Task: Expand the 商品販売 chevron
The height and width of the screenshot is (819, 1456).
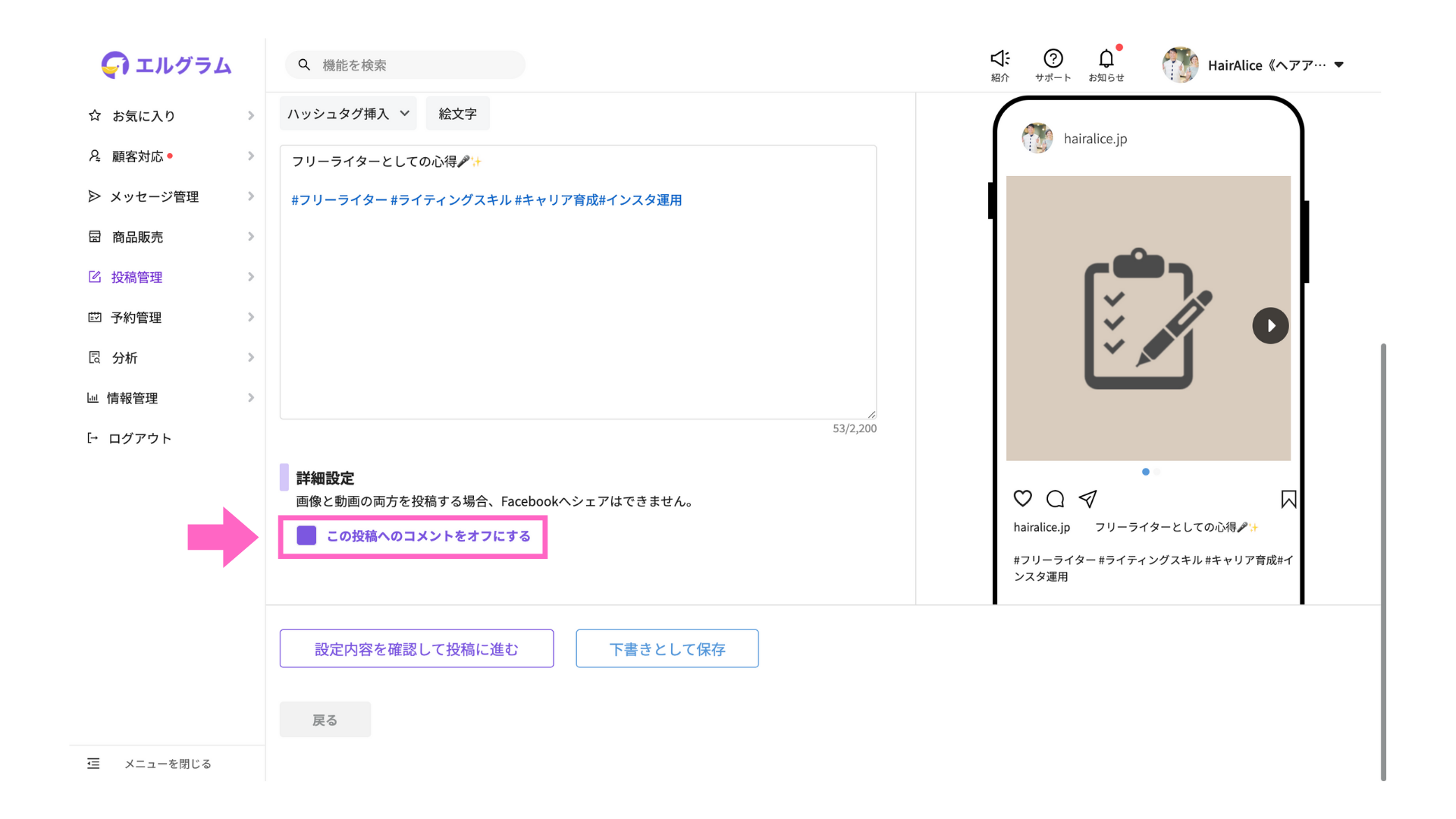Action: coord(251,237)
